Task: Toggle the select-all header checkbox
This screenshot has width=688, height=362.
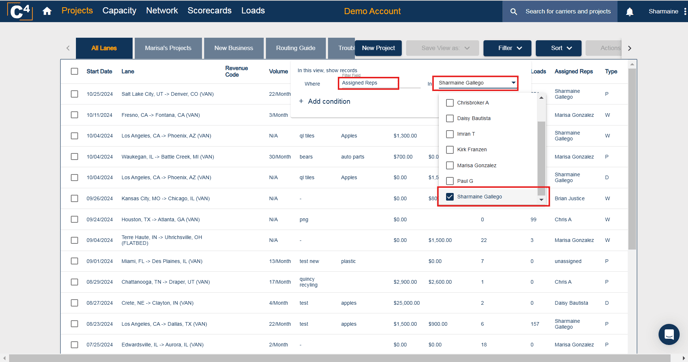Action: (x=75, y=71)
